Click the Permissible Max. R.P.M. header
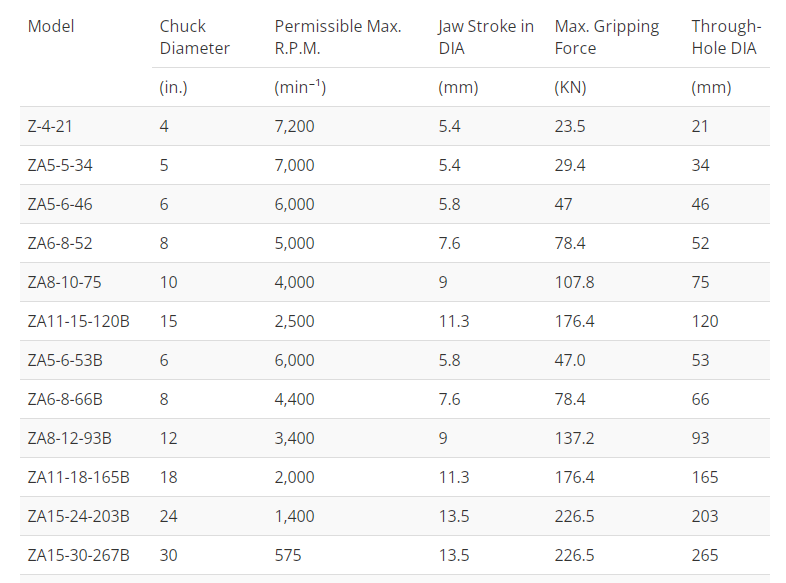The width and height of the screenshot is (786, 583). [338, 37]
